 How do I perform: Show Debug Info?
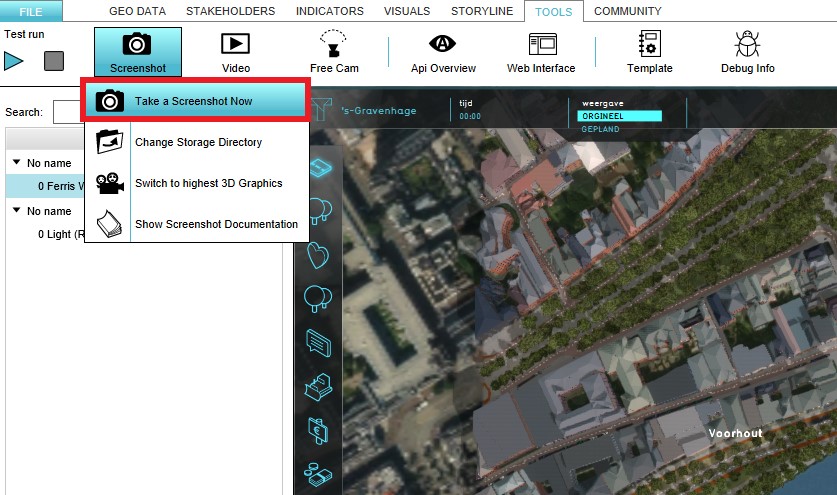tap(747, 52)
